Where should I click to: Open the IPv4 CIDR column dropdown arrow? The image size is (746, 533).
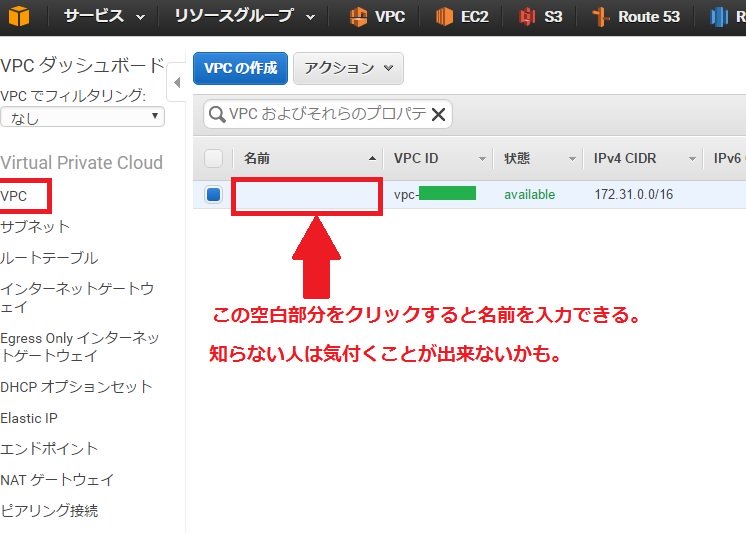[692, 158]
